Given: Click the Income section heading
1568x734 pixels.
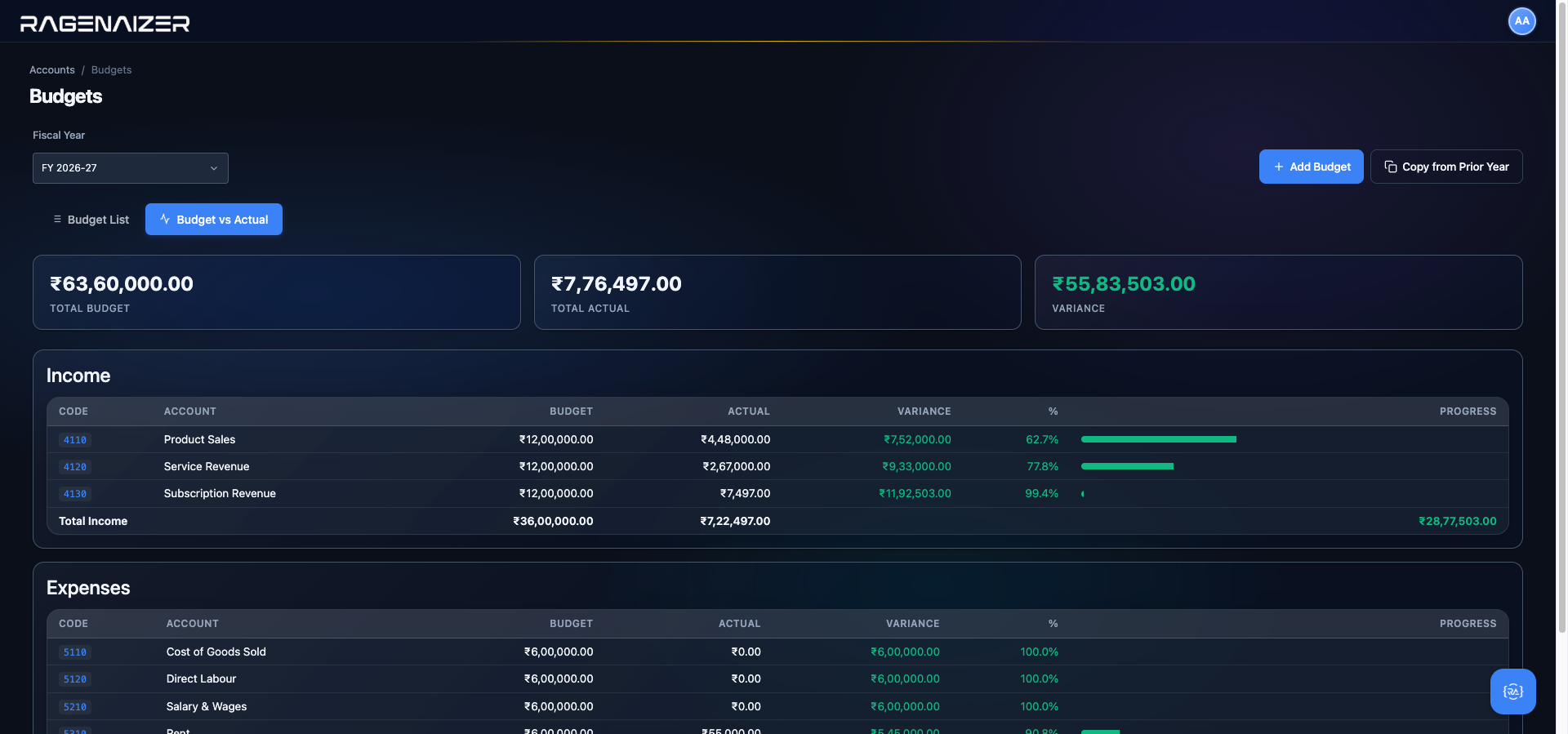Looking at the screenshot, I should click(78, 376).
